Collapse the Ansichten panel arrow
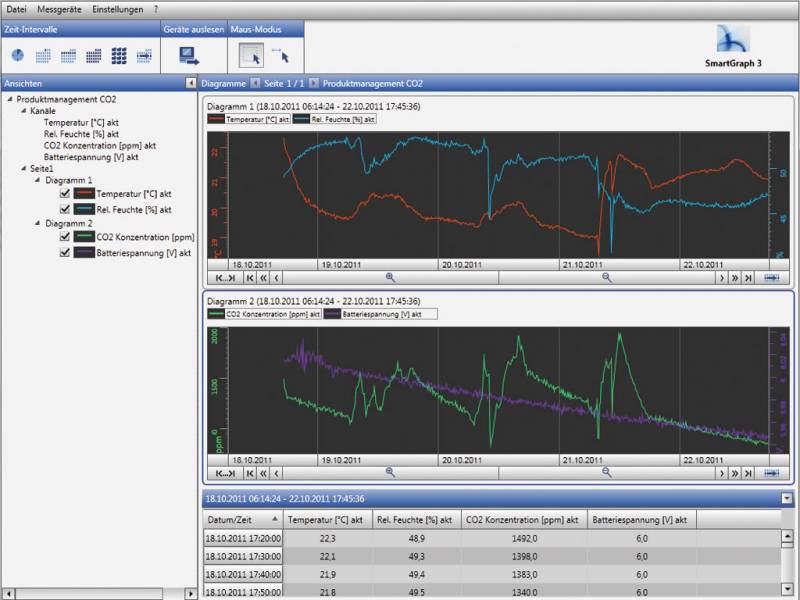 pyautogui.click(x=191, y=83)
